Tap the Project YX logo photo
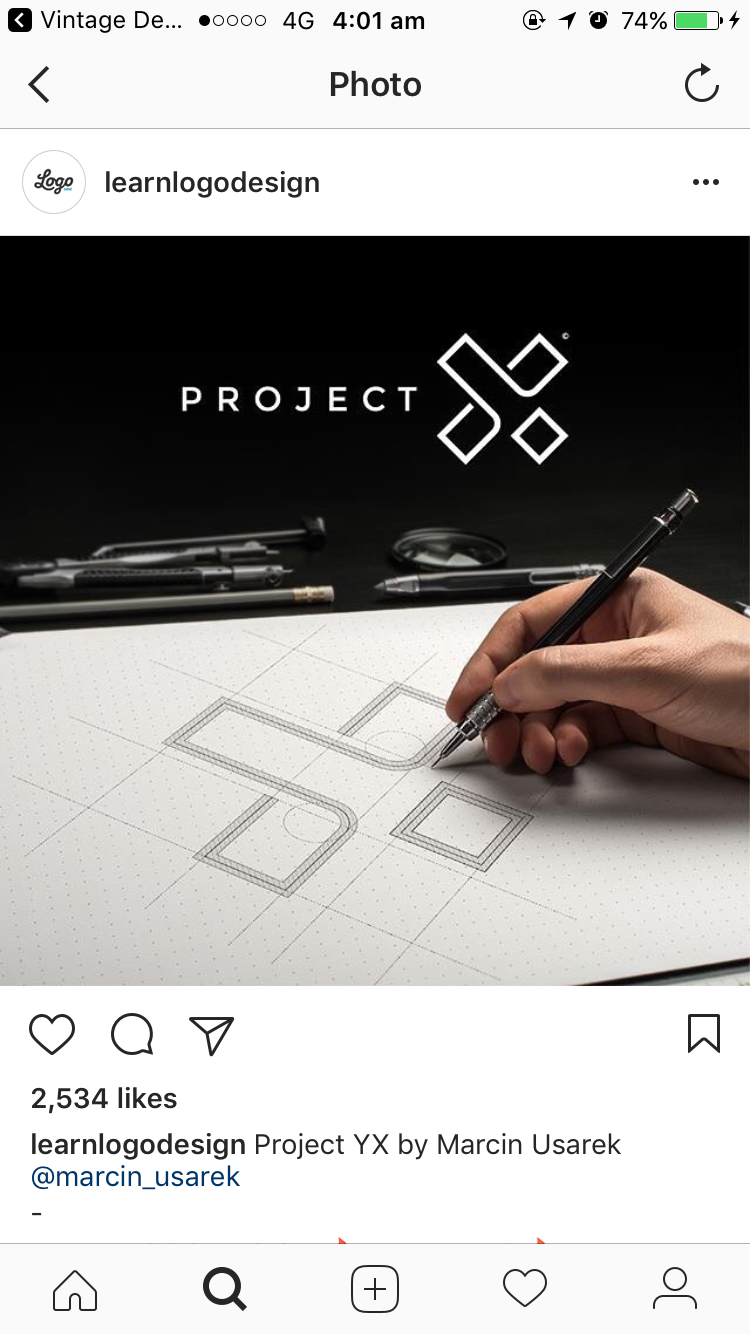Image resolution: width=750 pixels, height=1334 pixels. 375,610
